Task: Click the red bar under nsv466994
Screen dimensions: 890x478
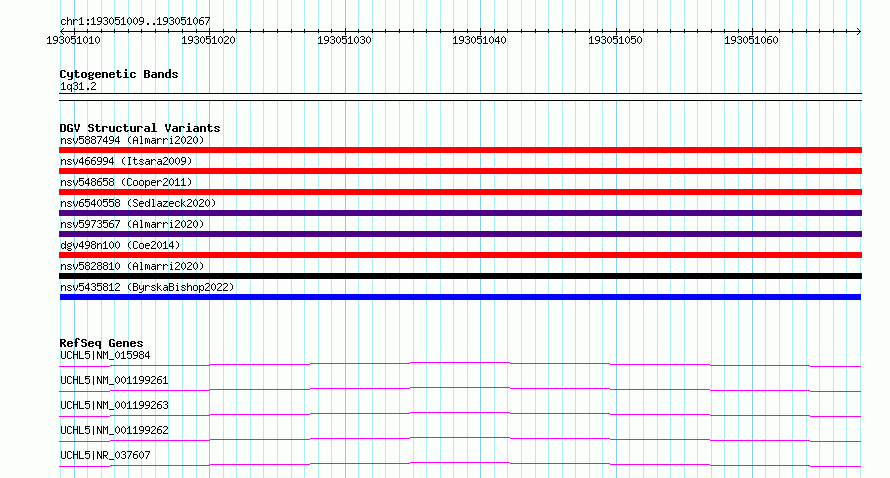Action: point(460,171)
